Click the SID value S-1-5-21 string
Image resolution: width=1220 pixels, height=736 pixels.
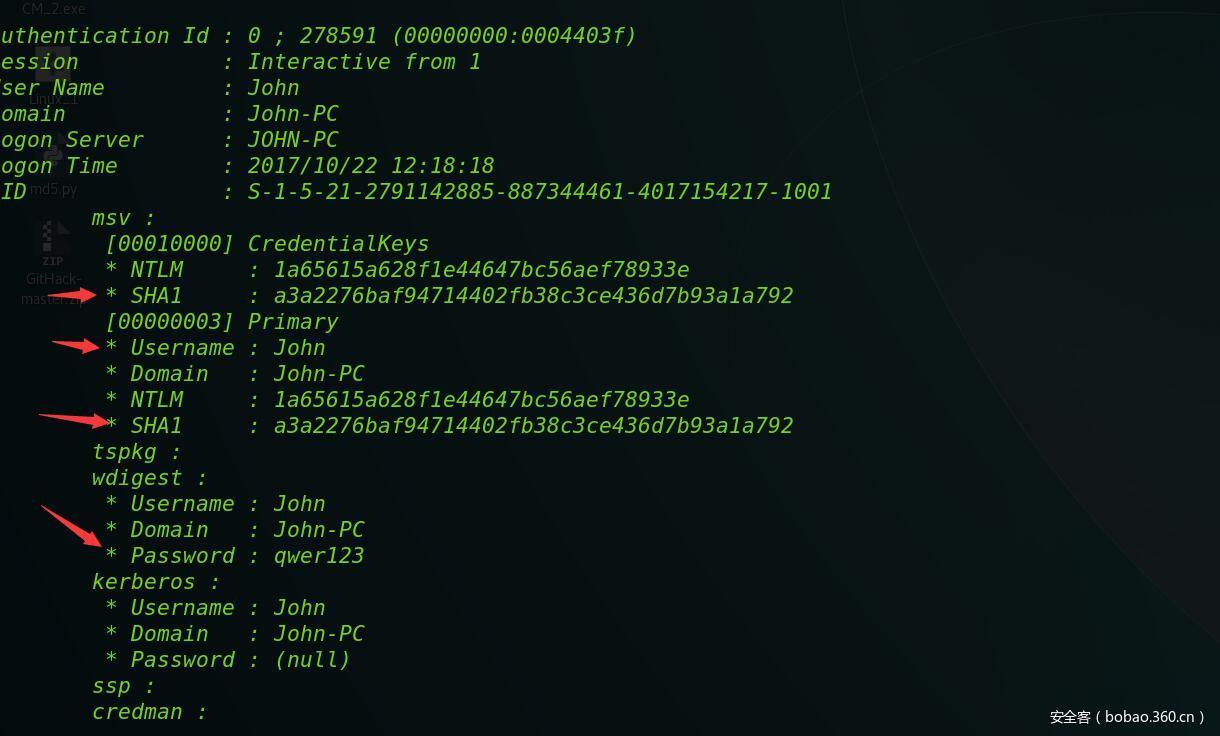pyautogui.click(x=539, y=192)
